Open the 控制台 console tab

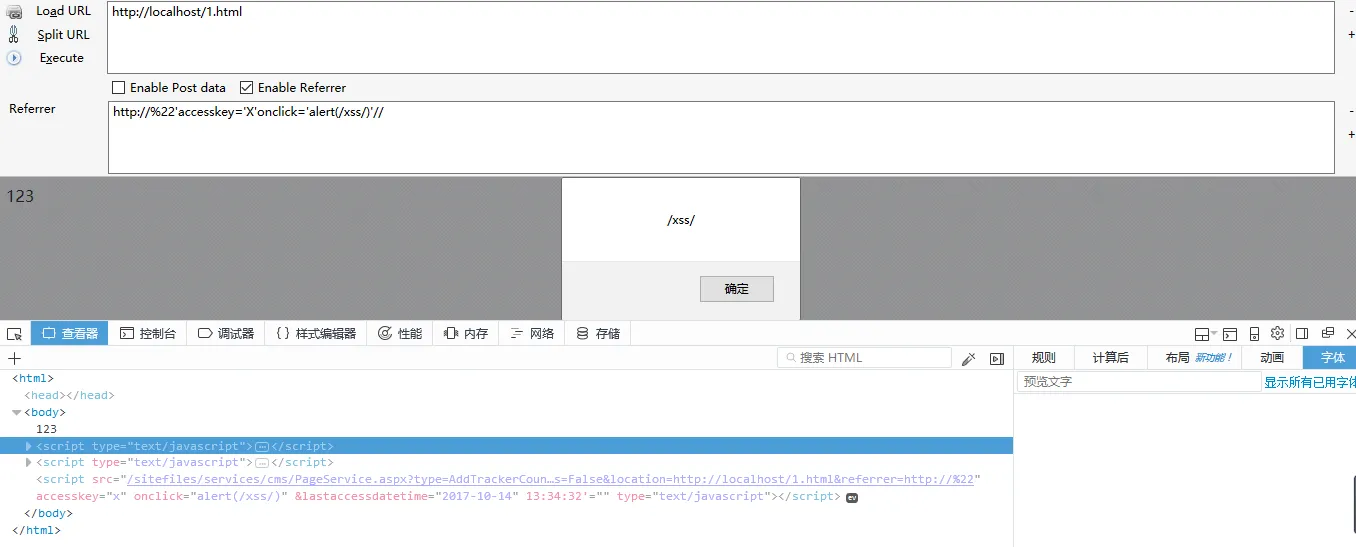click(148, 334)
